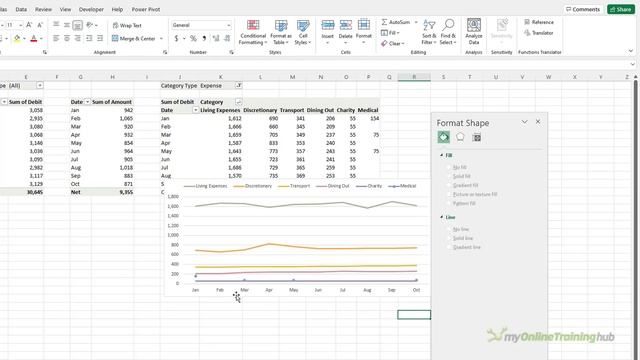The height and width of the screenshot is (360, 640).
Task: Click the Fill button in Editing group
Action: pos(390,33)
